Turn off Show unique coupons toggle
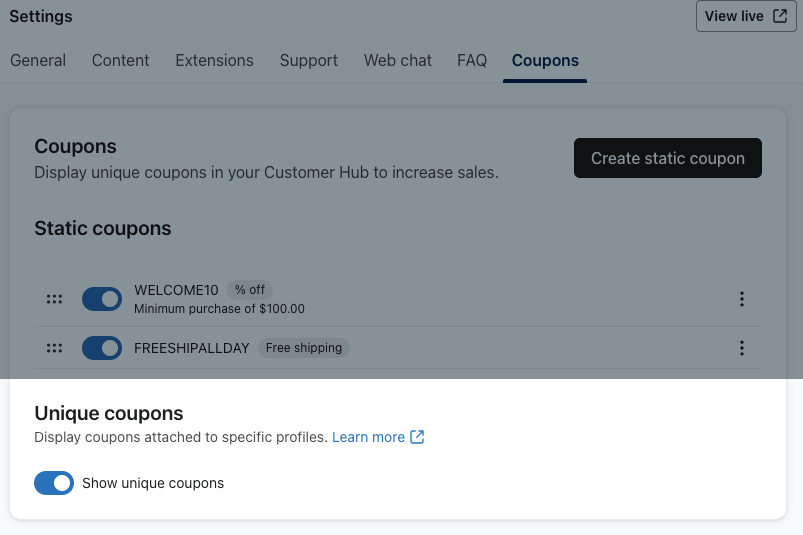The width and height of the screenshot is (803, 535). point(54,483)
